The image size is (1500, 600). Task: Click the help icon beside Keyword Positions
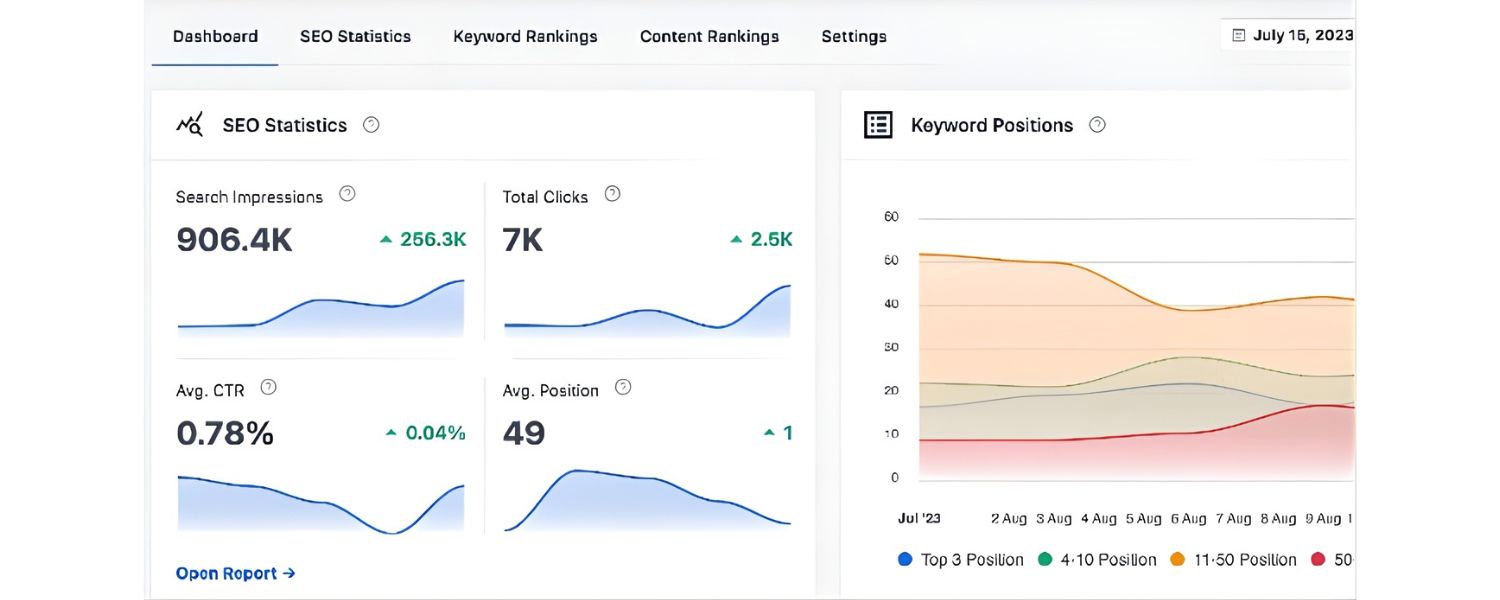[x=1096, y=124]
